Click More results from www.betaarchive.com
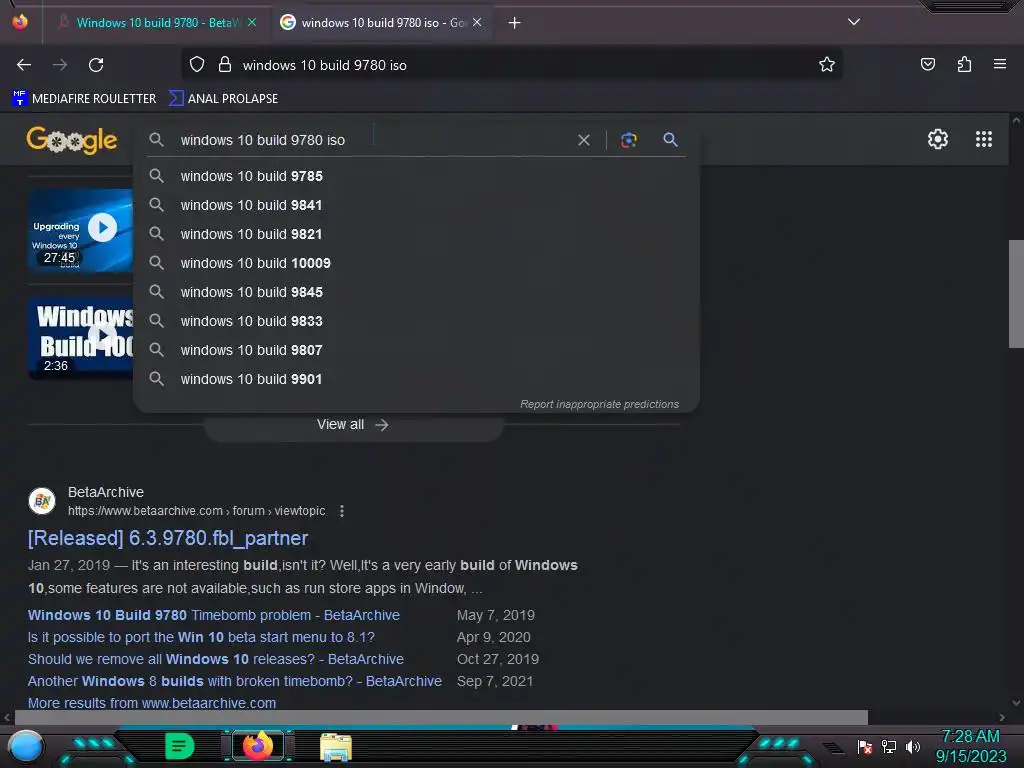Viewport: 1024px width, 768px height. click(x=152, y=703)
